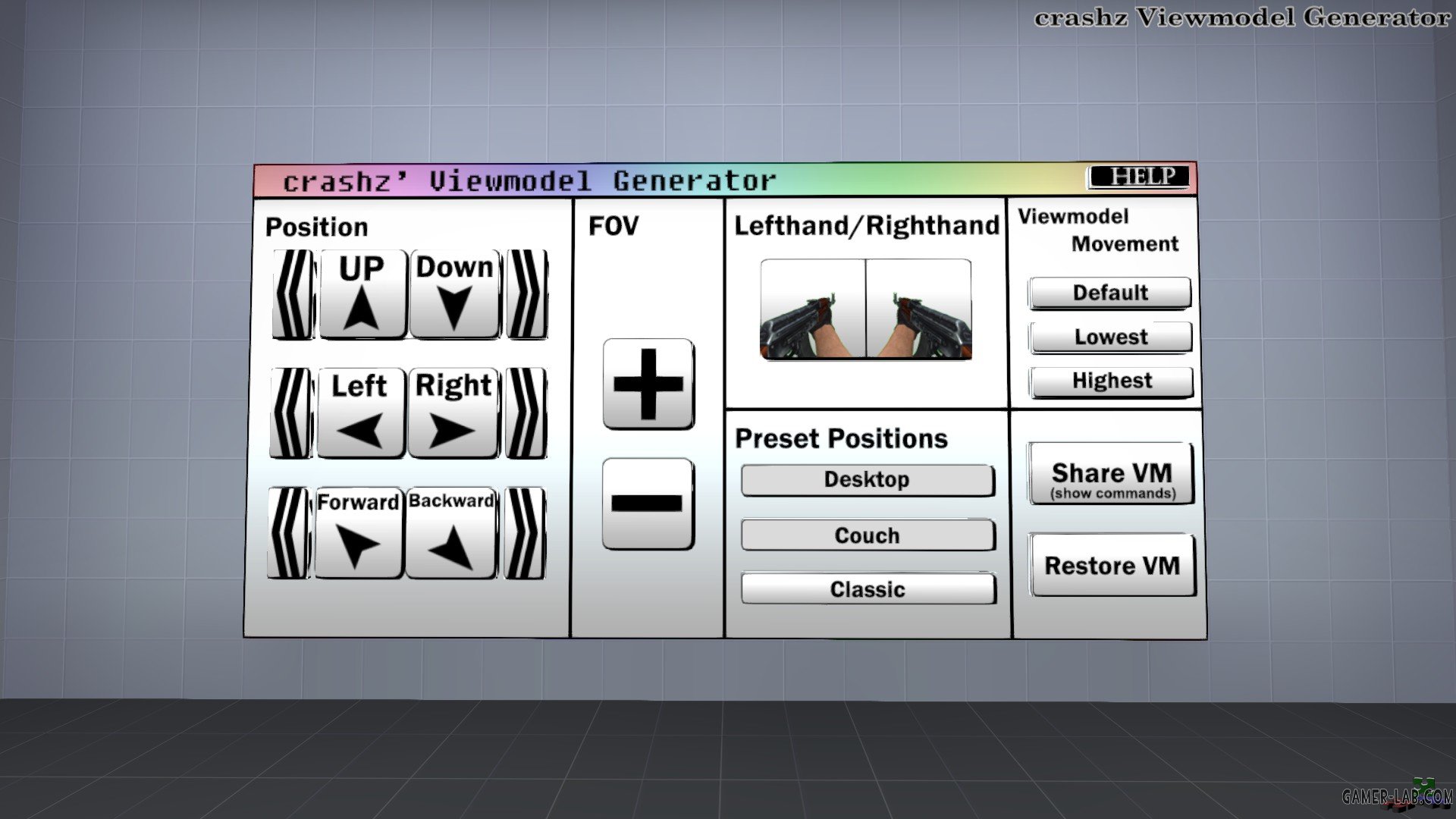The width and height of the screenshot is (1456, 819).
Task: Click Share VM to show commands
Action: point(1112,474)
